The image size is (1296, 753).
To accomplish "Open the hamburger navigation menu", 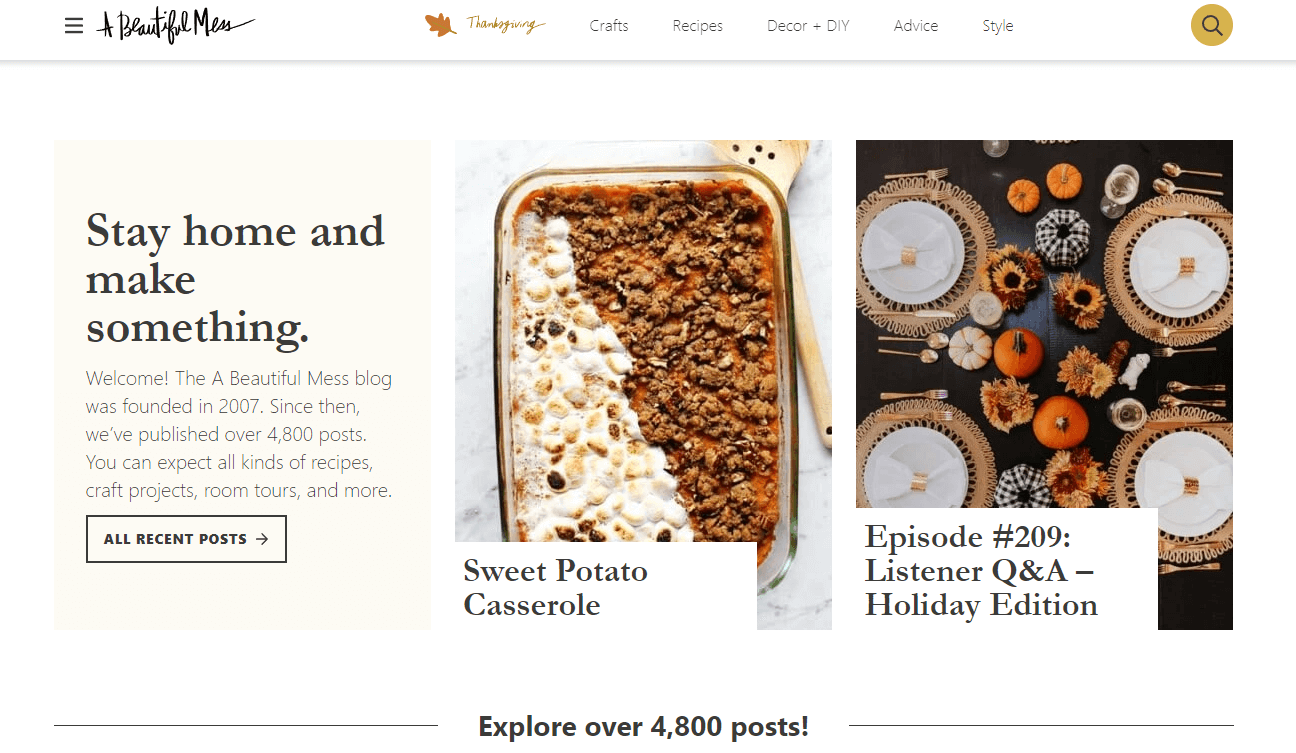I will [x=74, y=25].
